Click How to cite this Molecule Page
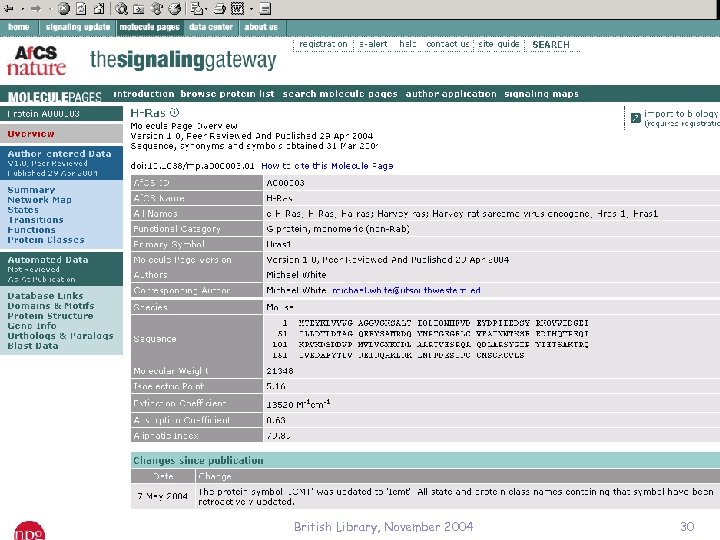The width and height of the screenshot is (720, 540). (327, 166)
